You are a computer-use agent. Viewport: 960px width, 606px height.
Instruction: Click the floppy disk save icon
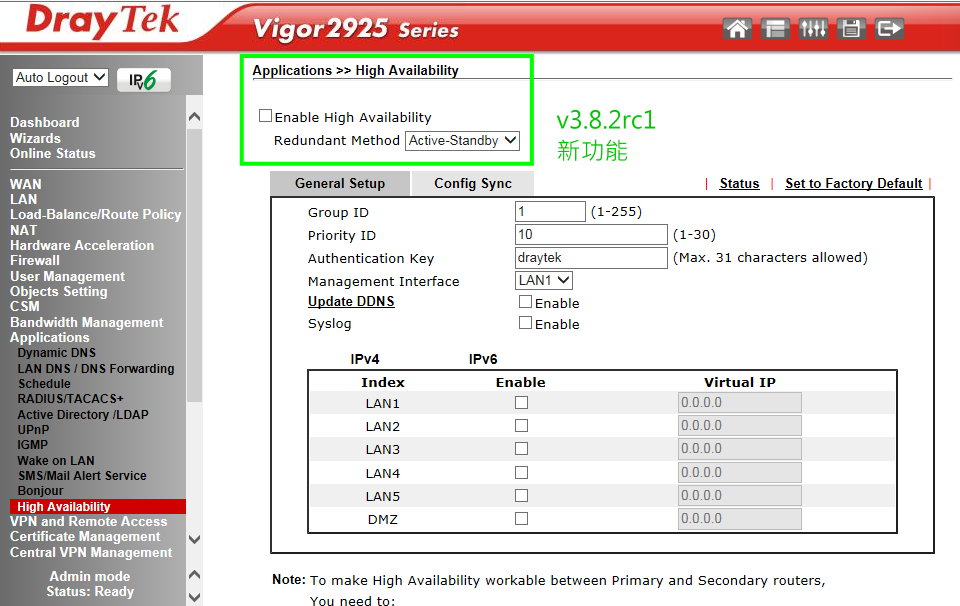coord(851,28)
